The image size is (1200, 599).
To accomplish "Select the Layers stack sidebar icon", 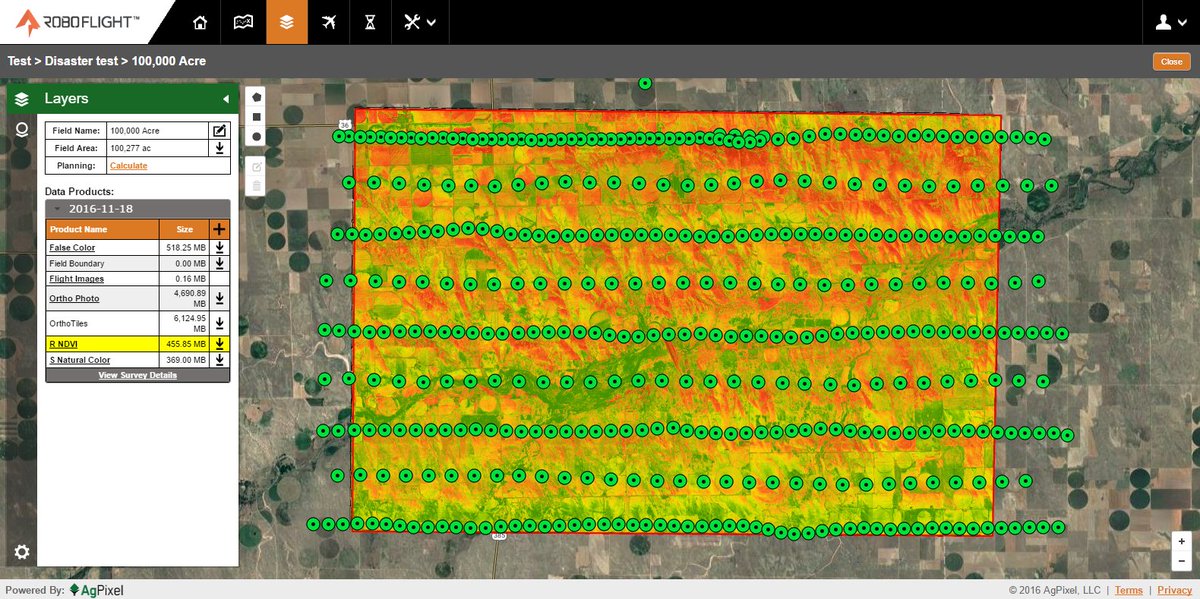I will [x=22, y=99].
